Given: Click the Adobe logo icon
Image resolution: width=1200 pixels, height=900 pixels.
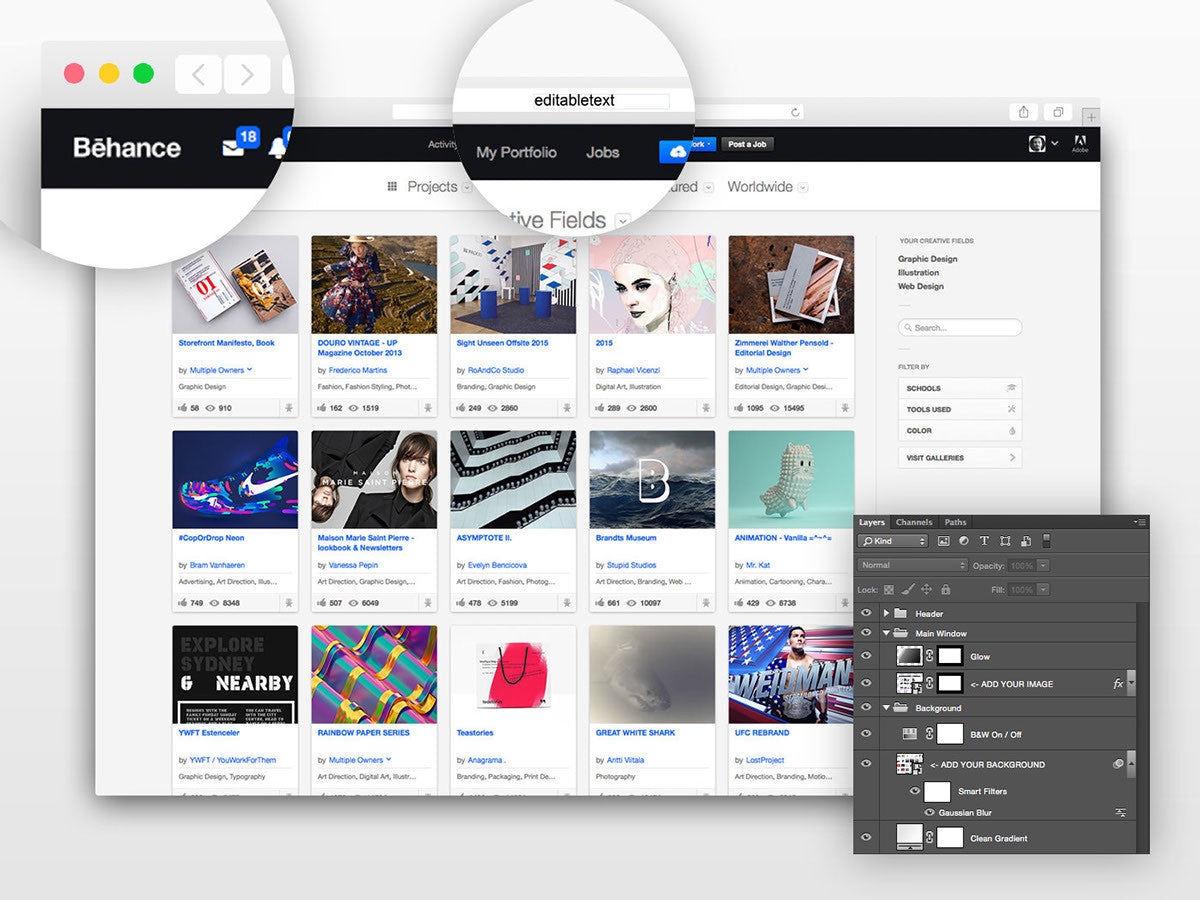Looking at the screenshot, I should pyautogui.click(x=1080, y=143).
